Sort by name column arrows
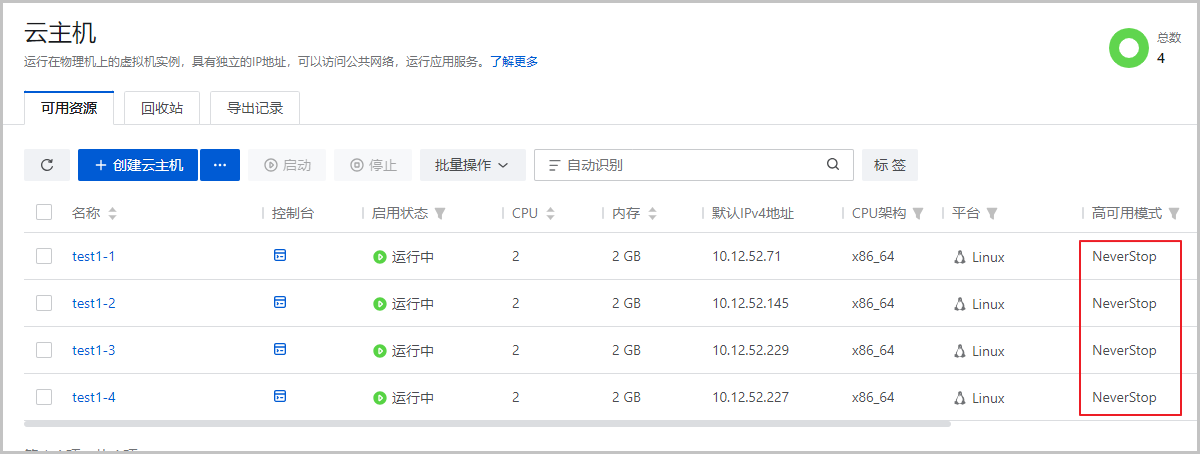The image size is (1200, 454). (112, 213)
